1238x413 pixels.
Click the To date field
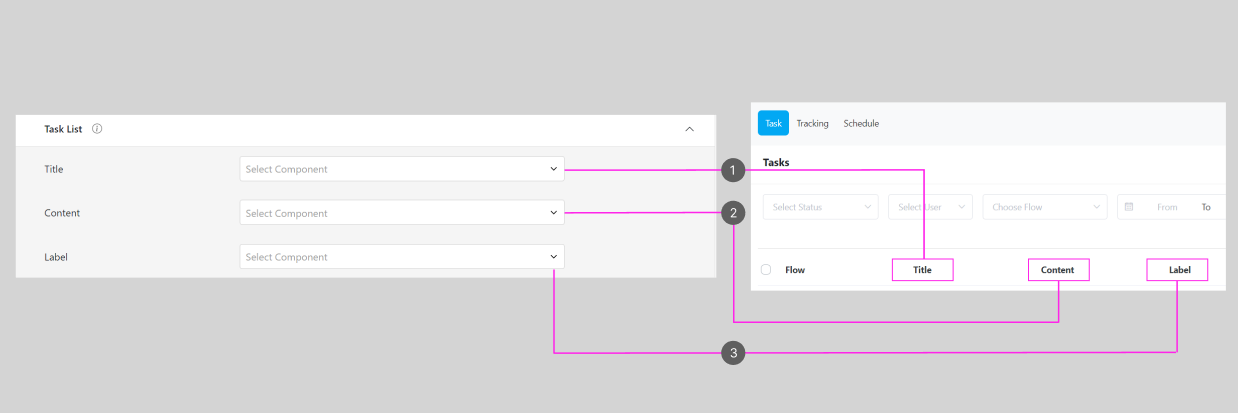coord(1206,207)
